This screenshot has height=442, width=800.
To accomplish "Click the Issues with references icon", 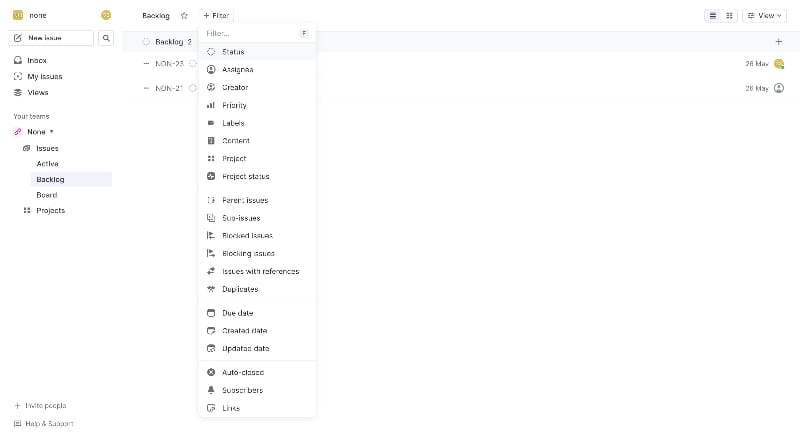I will pos(211,271).
